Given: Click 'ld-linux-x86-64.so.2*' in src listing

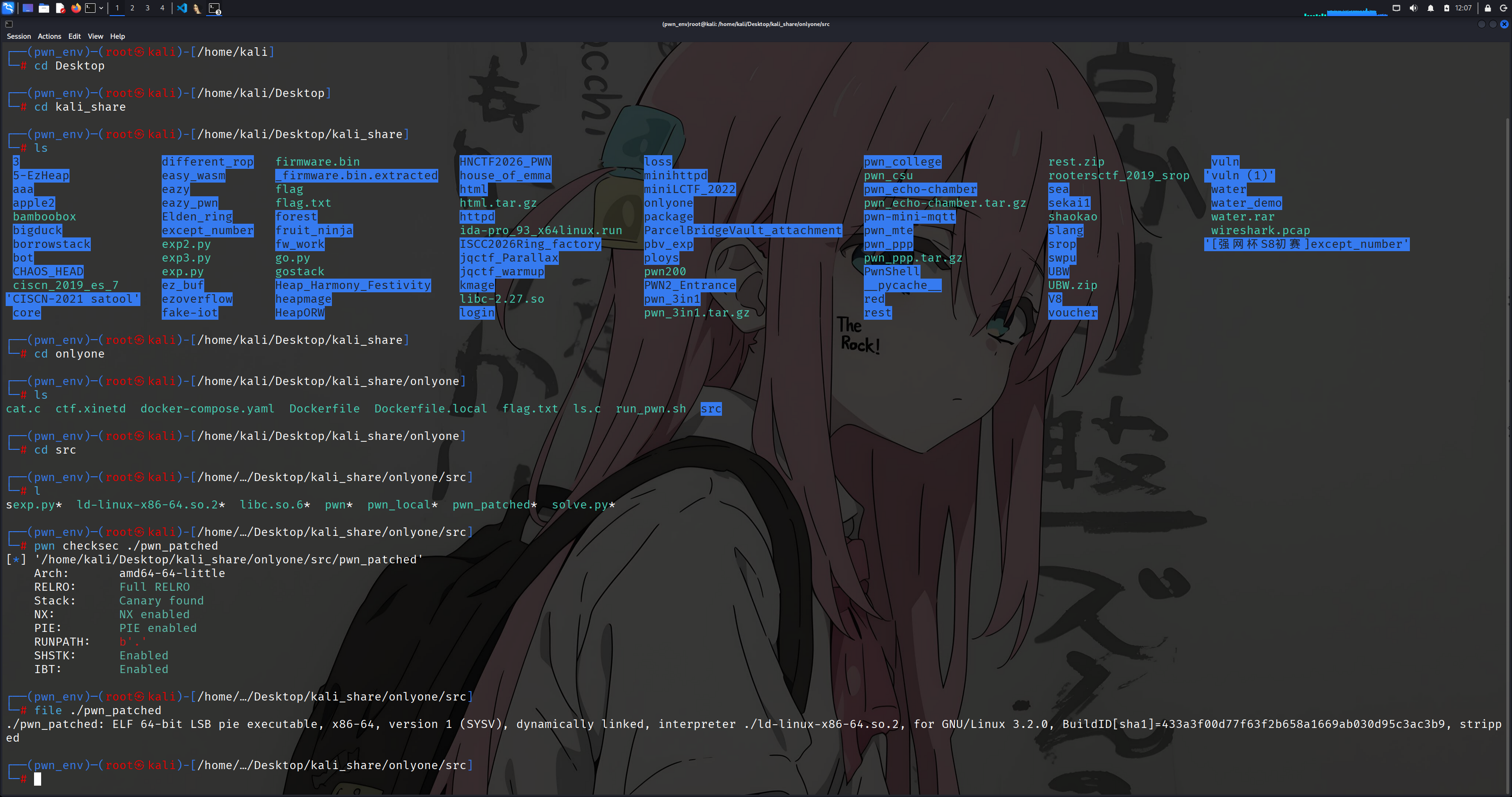Looking at the screenshot, I should (151, 505).
